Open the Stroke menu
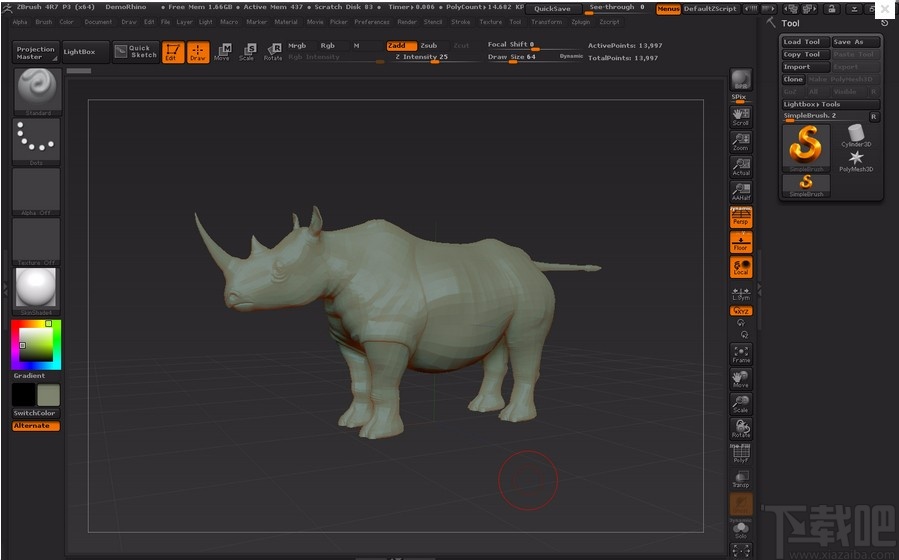Image resolution: width=899 pixels, height=560 pixels. (460, 22)
